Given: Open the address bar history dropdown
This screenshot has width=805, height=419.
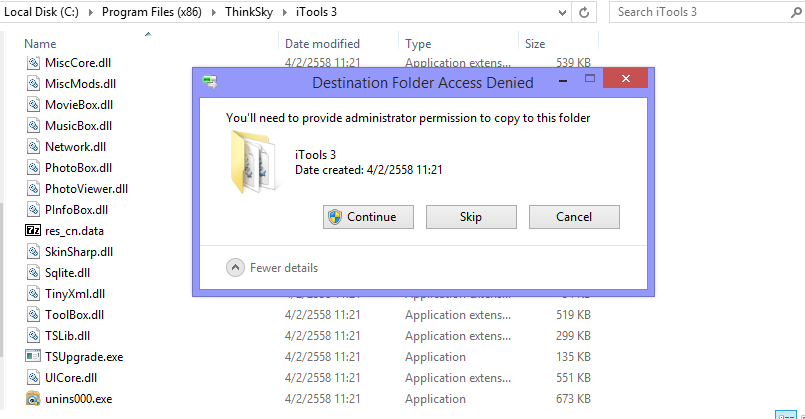Looking at the screenshot, I should (x=562, y=13).
